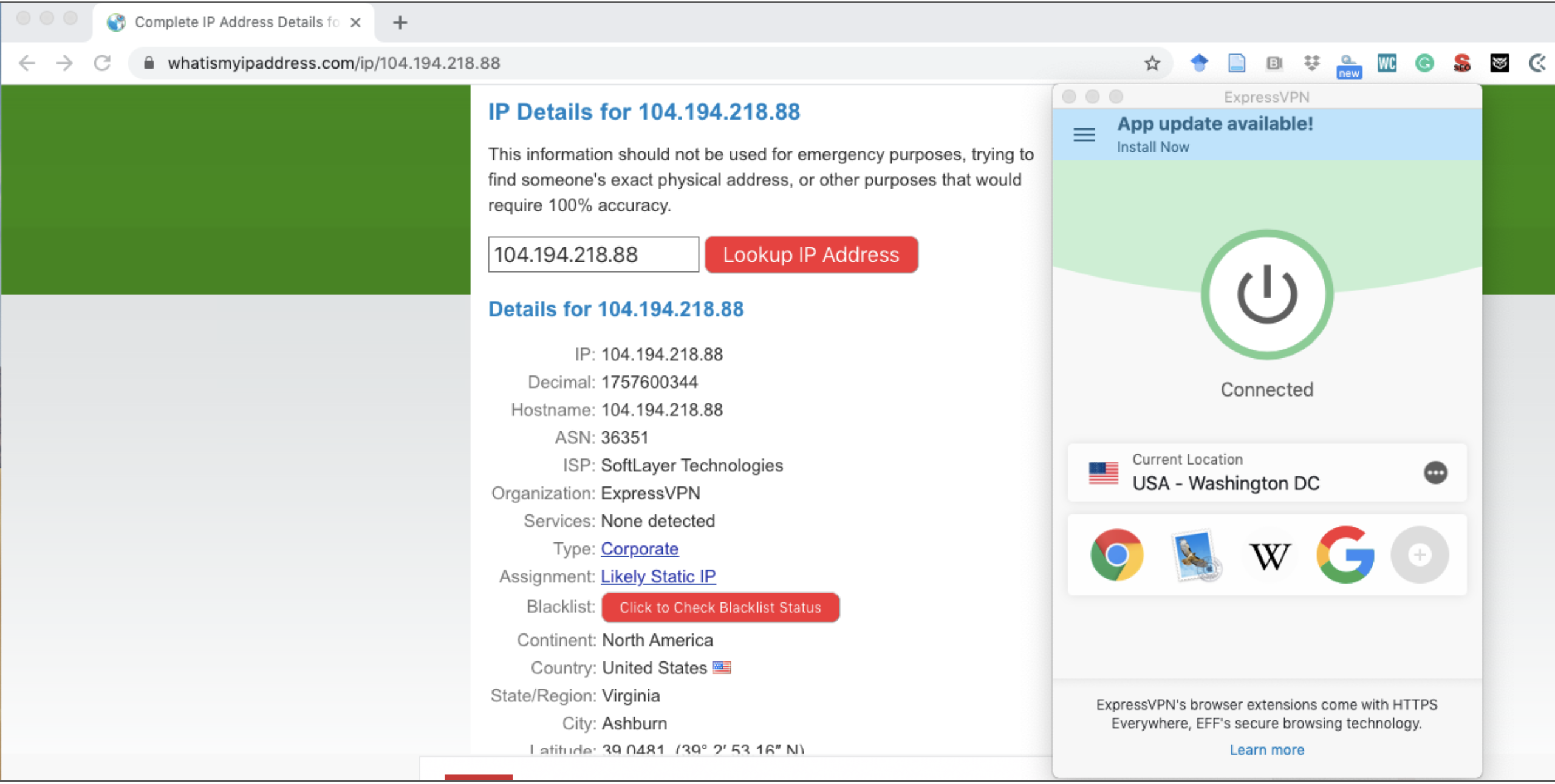Viewport: 1555px width, 784px height.
Task: Open the extension marked 'new'
Action: coord(1349,66)
